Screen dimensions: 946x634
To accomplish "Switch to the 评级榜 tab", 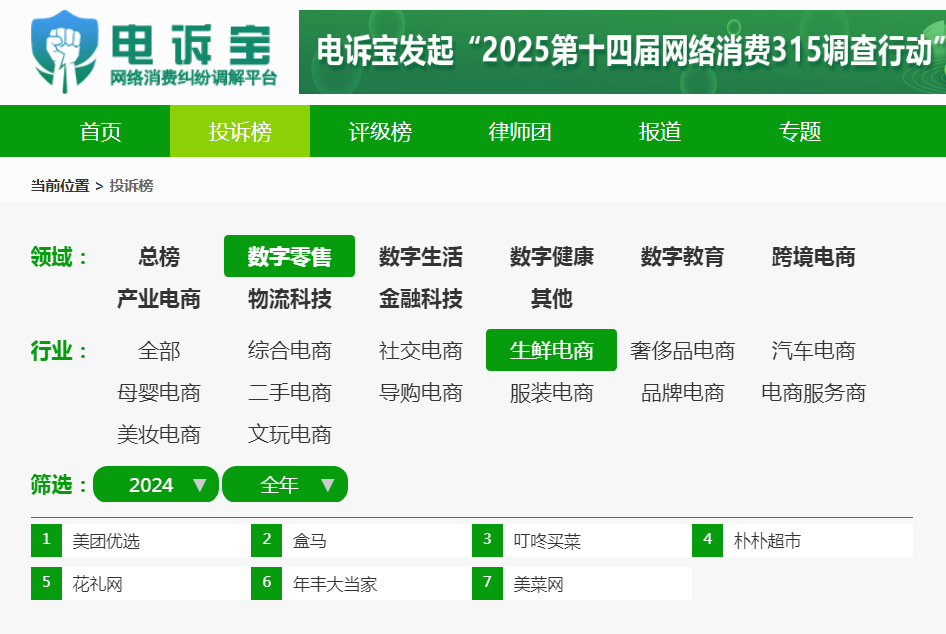I will coord(380,132).
